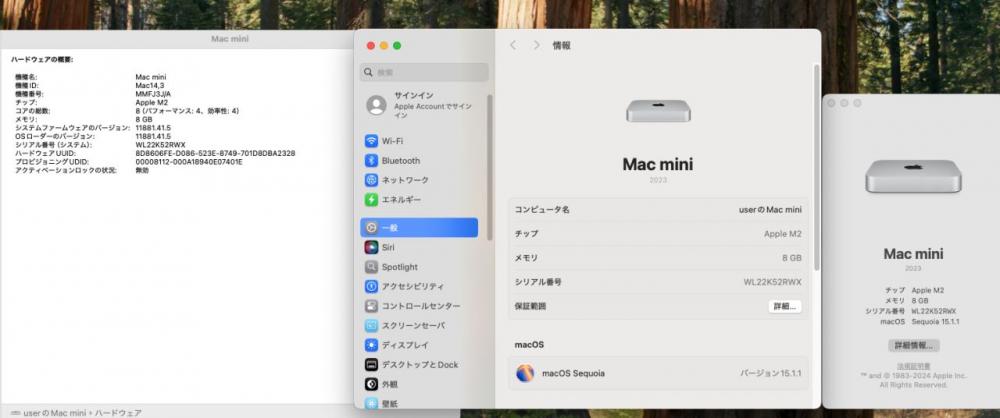The height and width of the screenshot is (418, 1000).
Task: Click the macOS Sequoia logo icon
Action: pyautogui.click(x=525, y=373)
